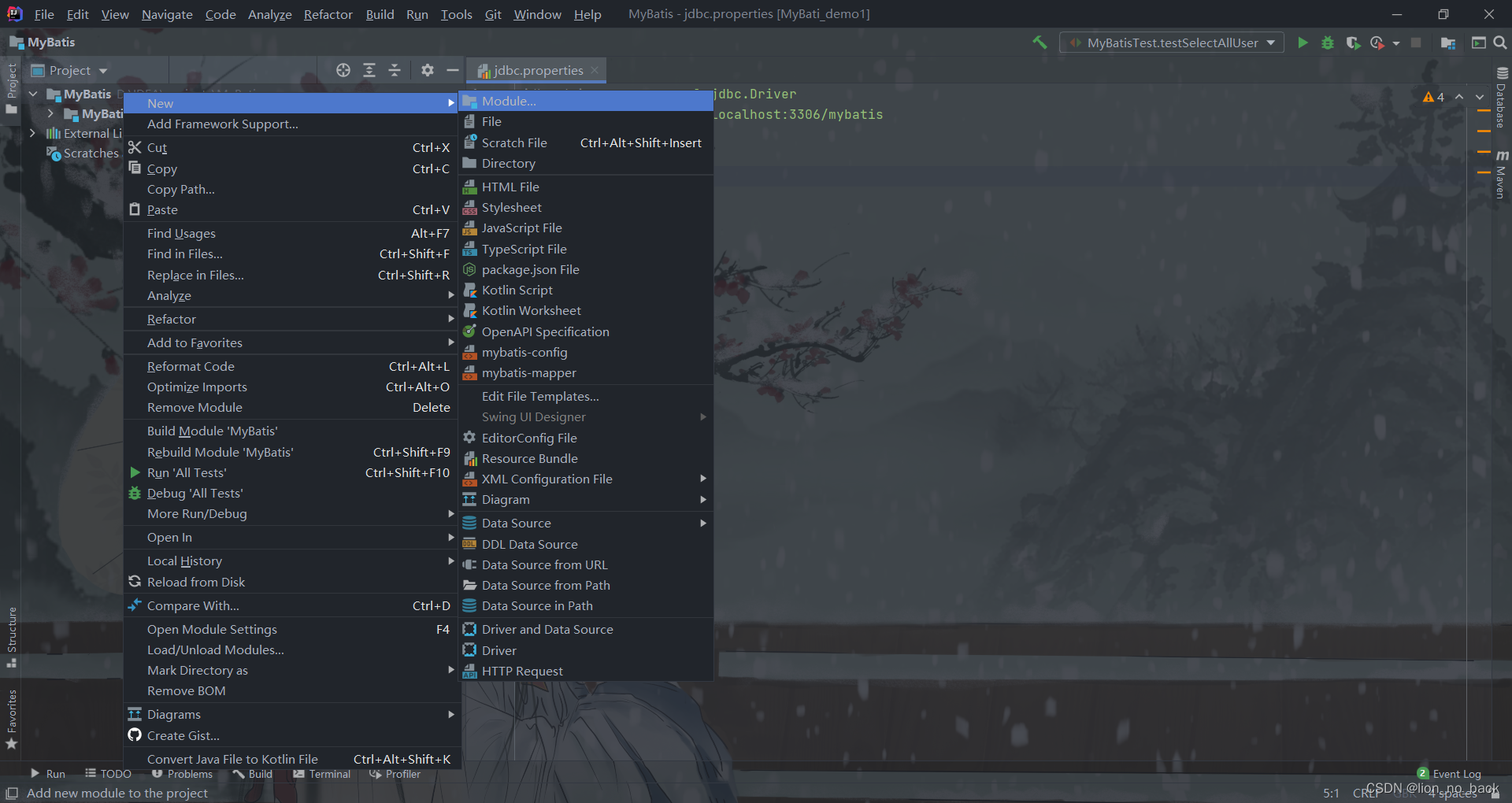The width and height of the screenshot is (1512, 803).
Task: Select Module... from the New submenu
Action: pyautogui.click(x=586, y=101)
